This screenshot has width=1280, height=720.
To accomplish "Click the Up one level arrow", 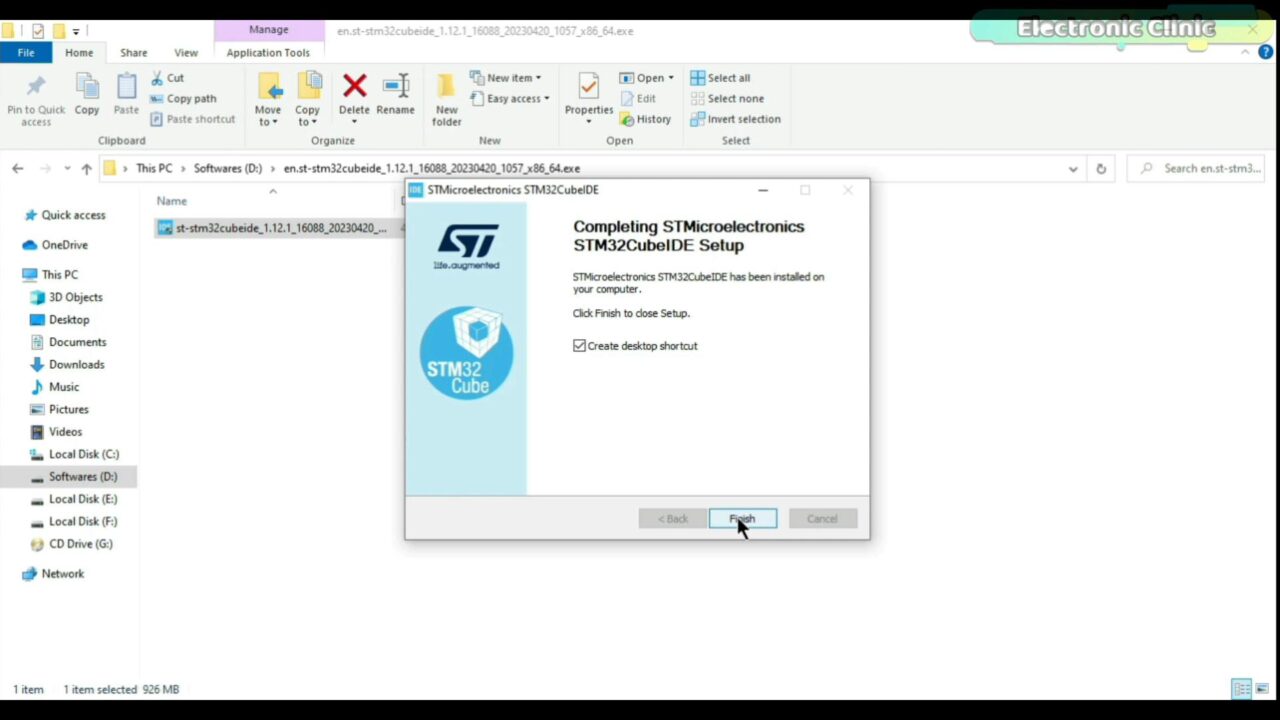I will (87, 169).
